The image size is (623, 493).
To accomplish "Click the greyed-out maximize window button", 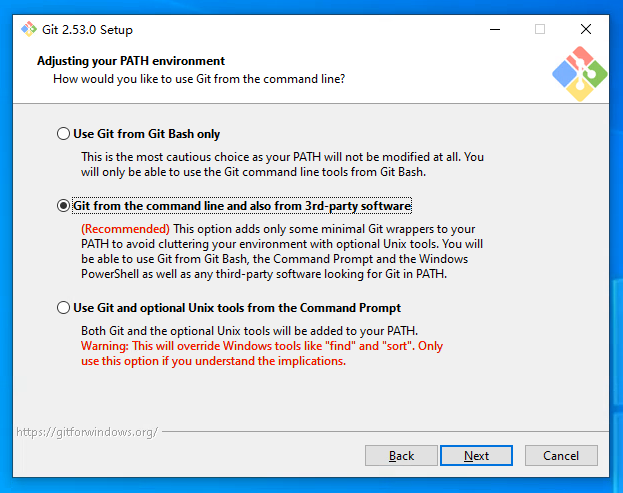I will (540, 30).
